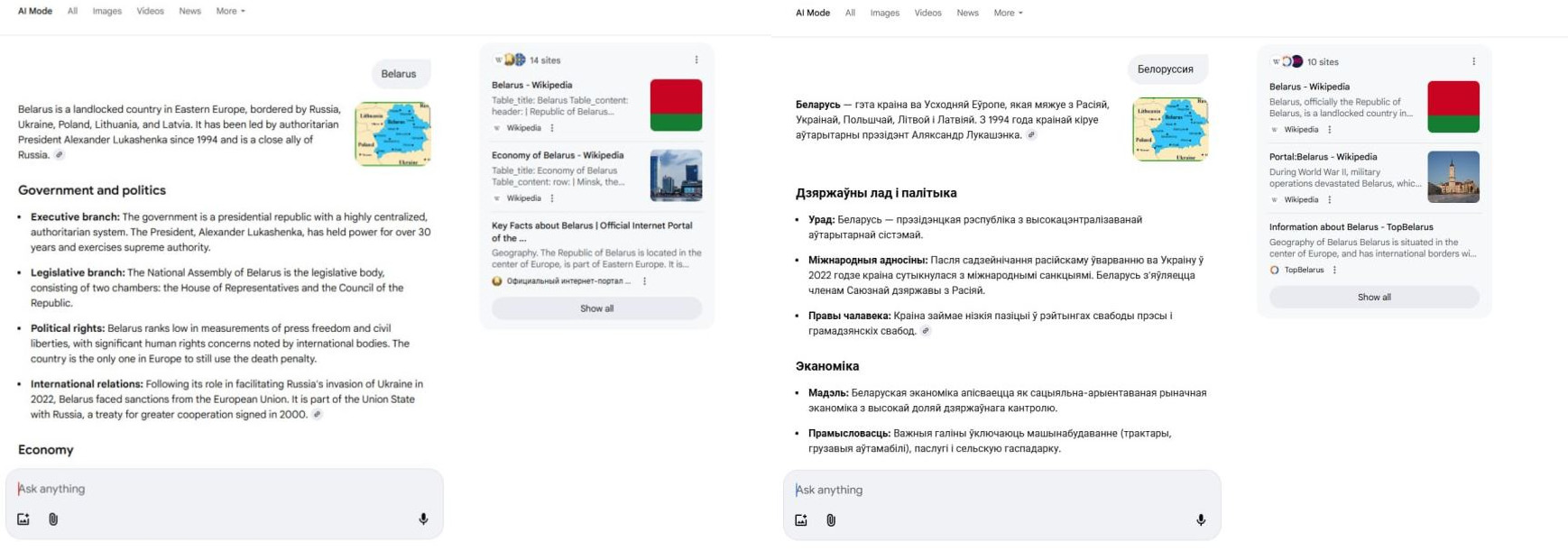Open 'Key Facts about Belarus' official portal link
The height and width of the screenshot is (551, 1568).
(592, 232)
